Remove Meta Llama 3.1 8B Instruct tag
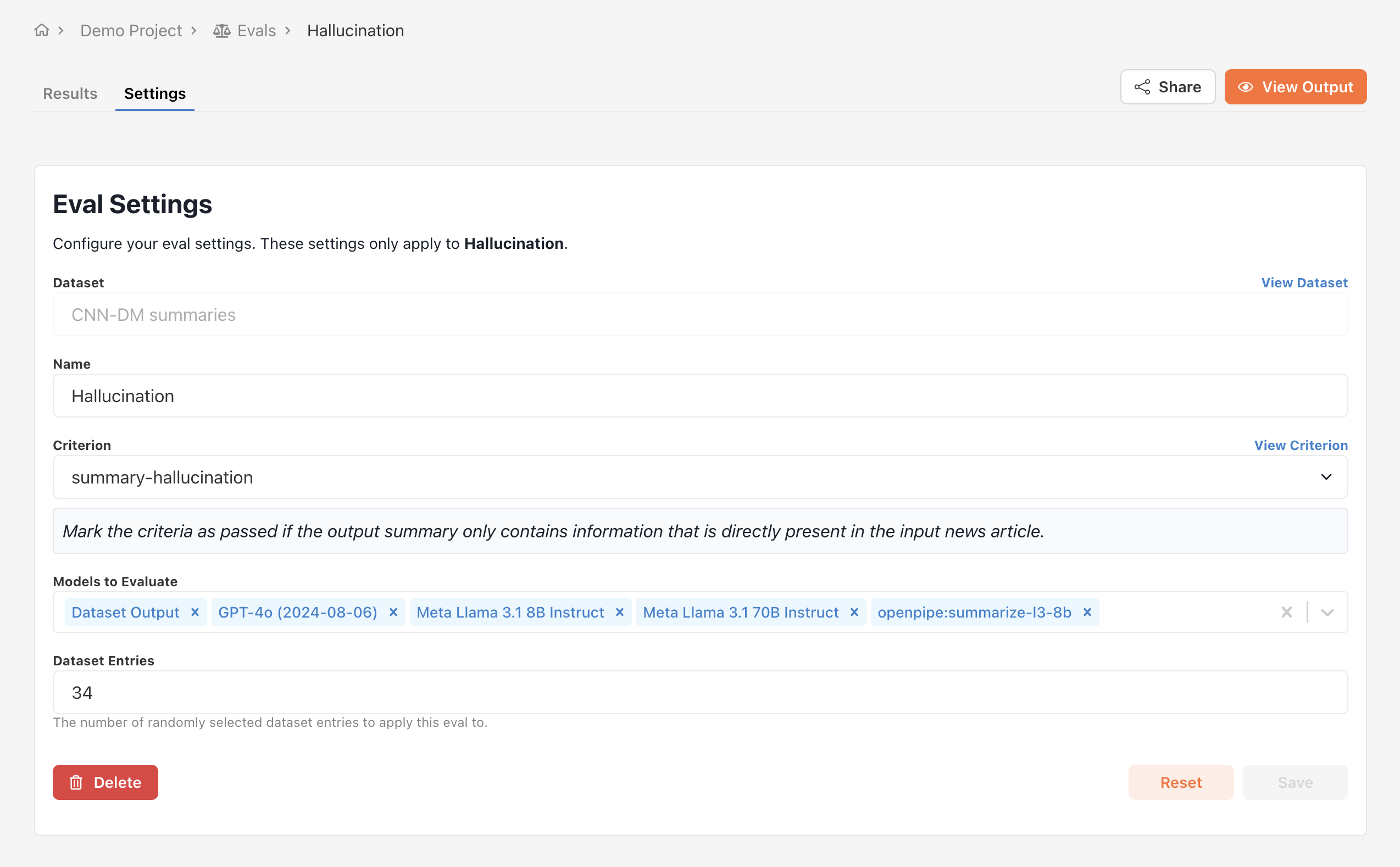 click(620, 612)
